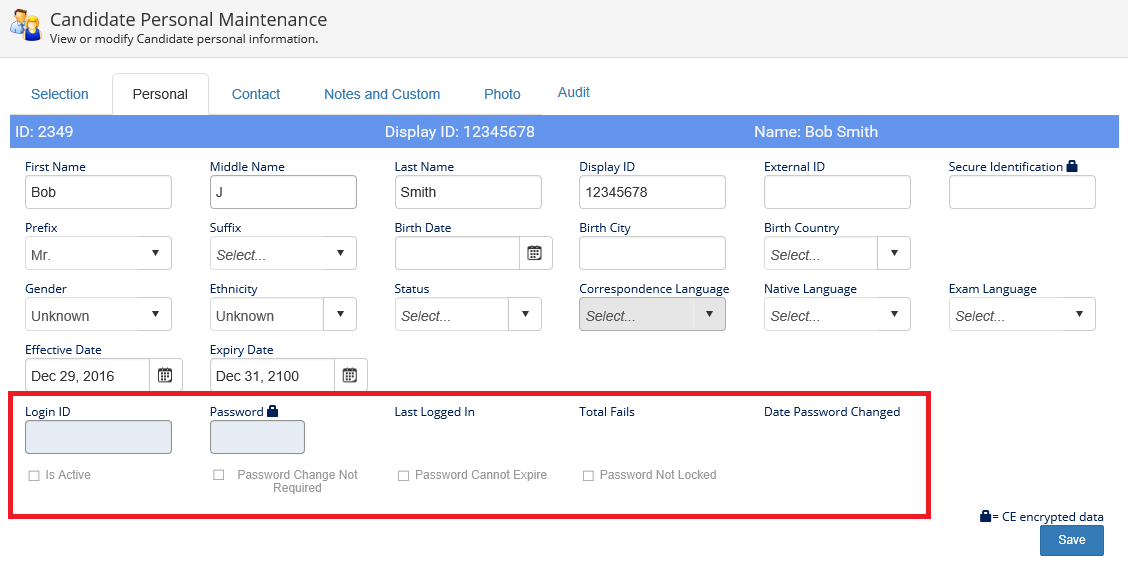Viewport: 1128px width, 568px height.
Task: Open the Notes and Custom tab
Action: (x=382, y=94)
